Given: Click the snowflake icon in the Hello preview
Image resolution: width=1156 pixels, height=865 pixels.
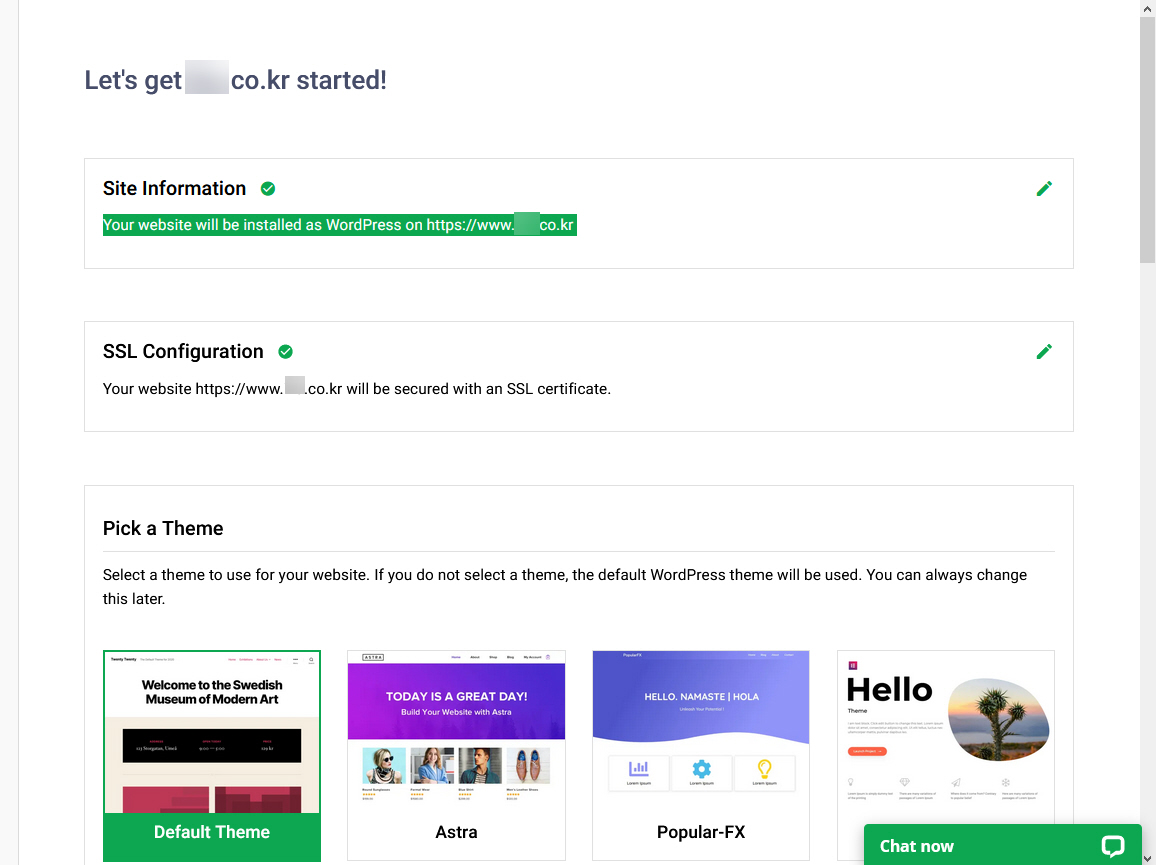Looking at the screenshot, I should (1006, 782).
